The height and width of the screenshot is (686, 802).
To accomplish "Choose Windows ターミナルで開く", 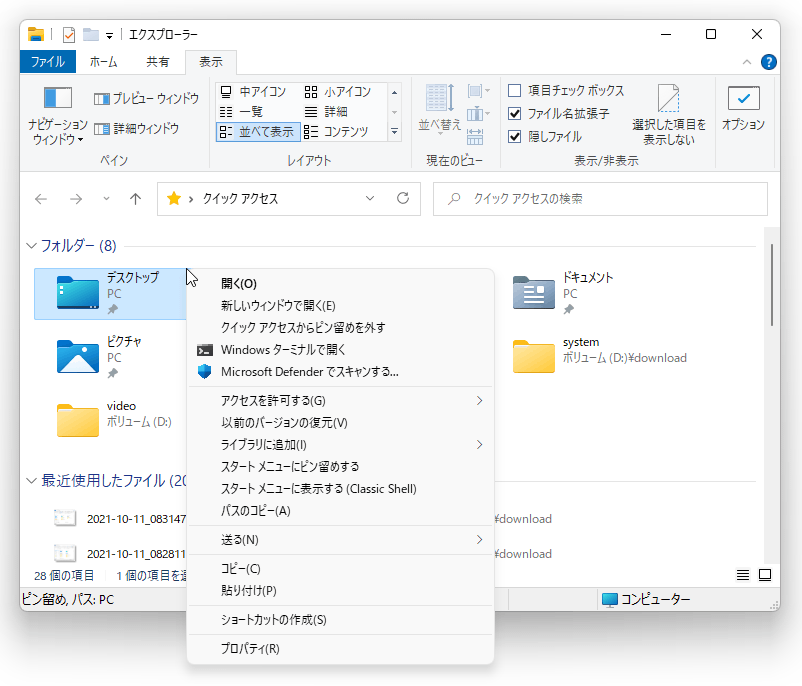I will [340, 349].
